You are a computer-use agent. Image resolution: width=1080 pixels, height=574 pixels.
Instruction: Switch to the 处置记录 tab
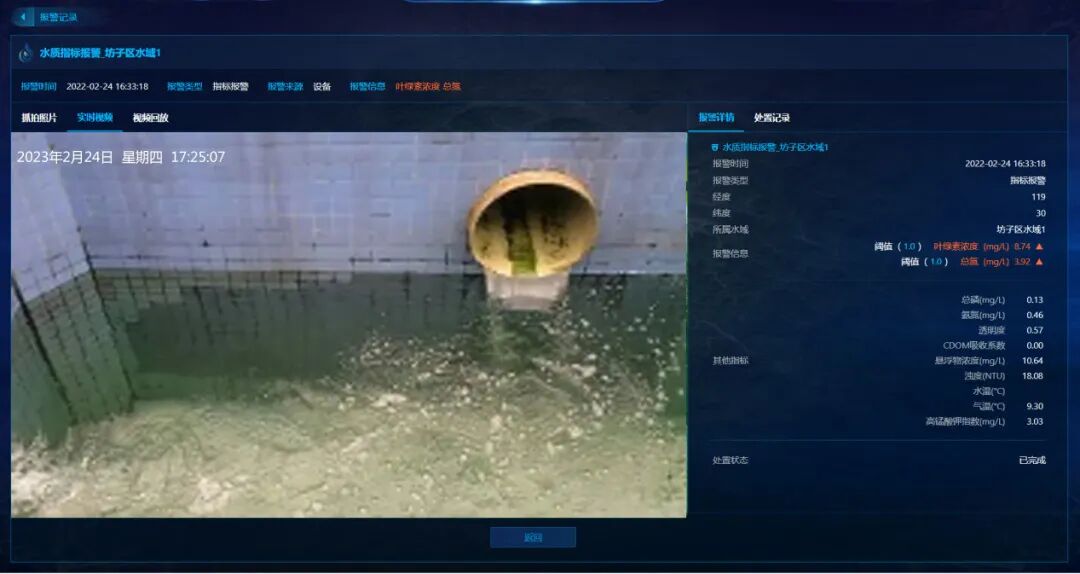click(771, 118)
